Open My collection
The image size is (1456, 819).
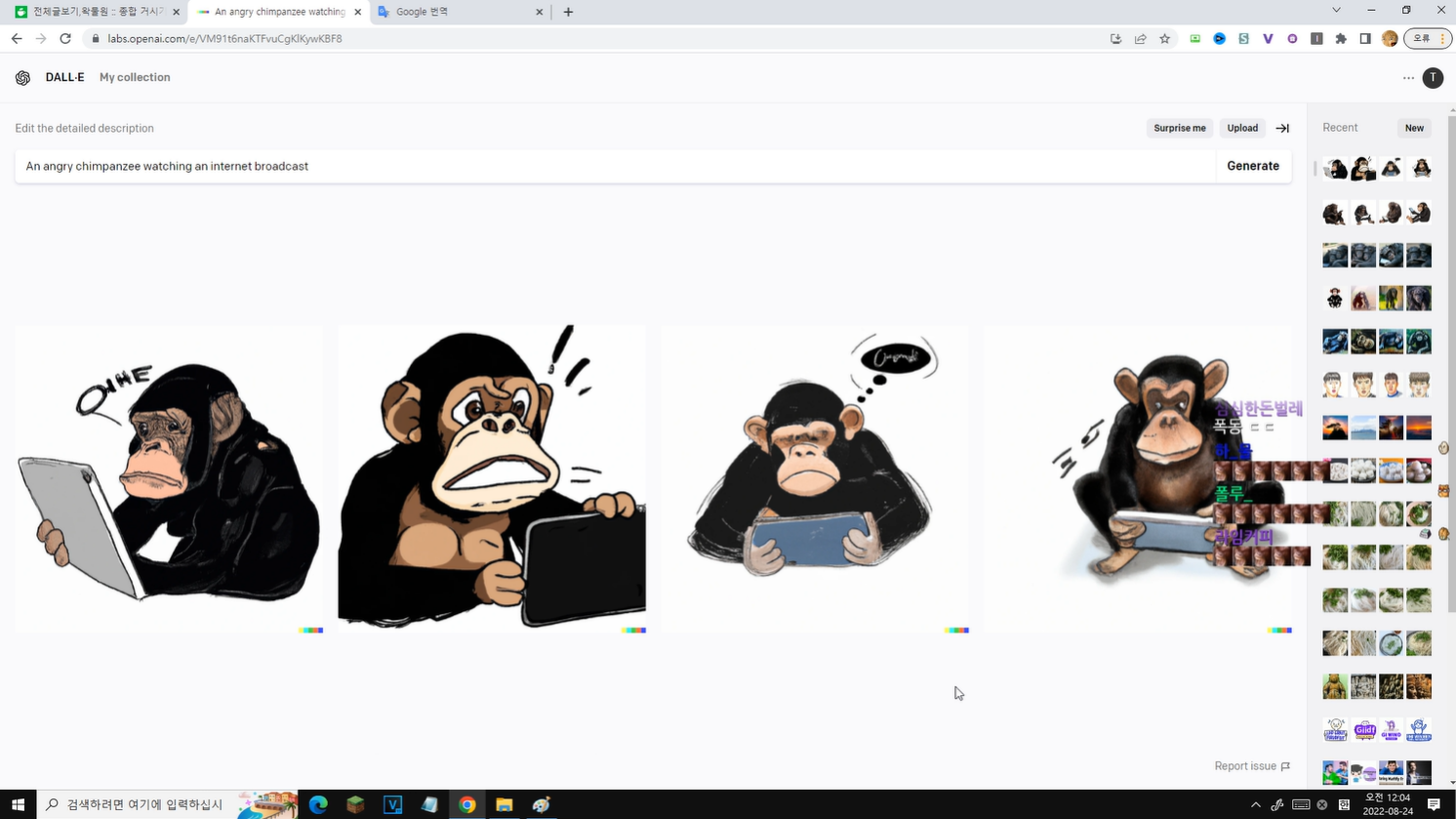click(135, 77)
